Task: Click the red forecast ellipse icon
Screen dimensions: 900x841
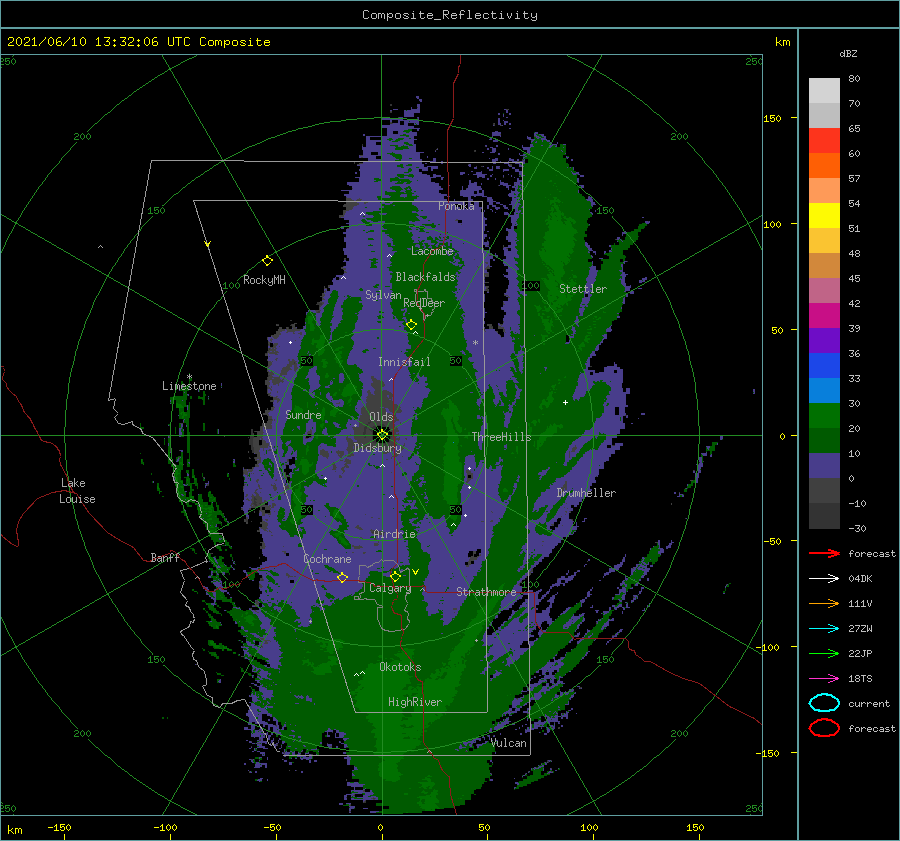Action: pyautogui.click(x=824, y=728)
